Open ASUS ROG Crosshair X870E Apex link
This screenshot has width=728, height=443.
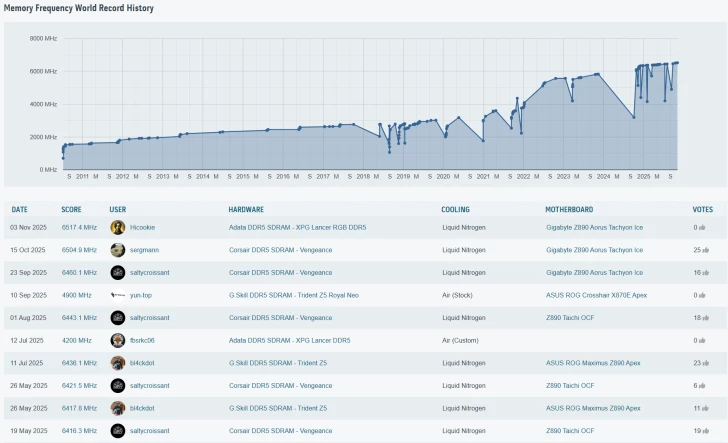(x=595, y=295)
